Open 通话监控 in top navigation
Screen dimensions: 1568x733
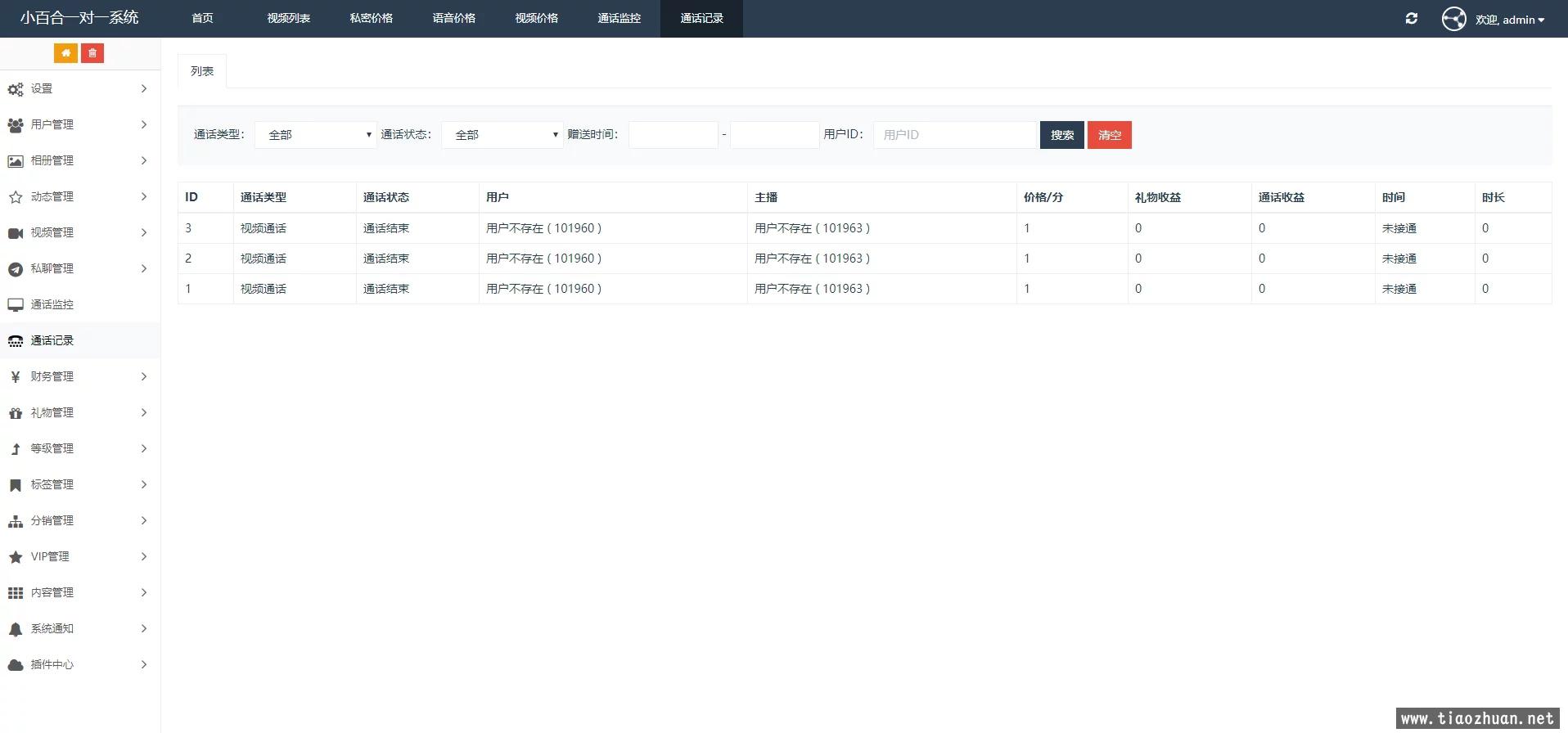coord(620,18)
